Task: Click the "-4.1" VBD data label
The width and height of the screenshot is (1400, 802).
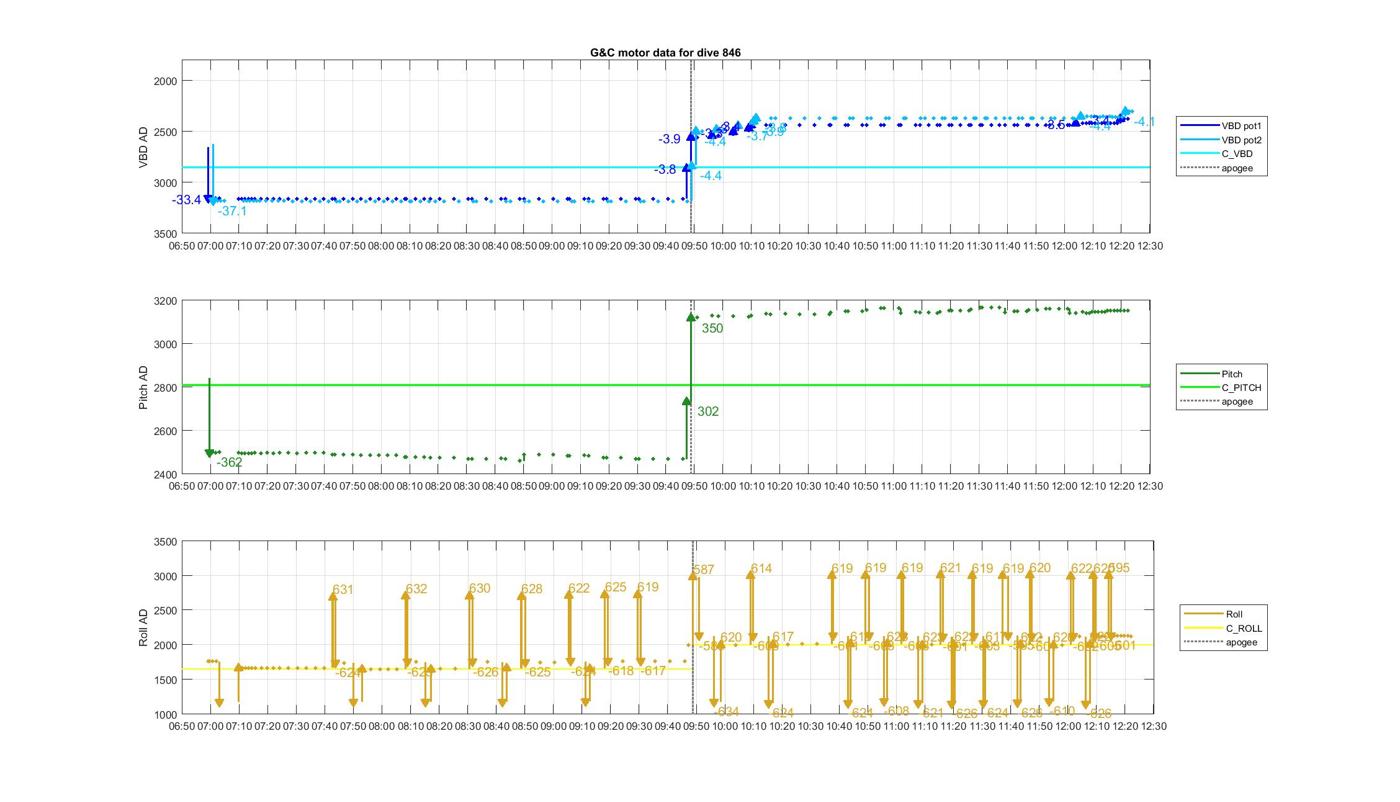Action: [1144, 122]
